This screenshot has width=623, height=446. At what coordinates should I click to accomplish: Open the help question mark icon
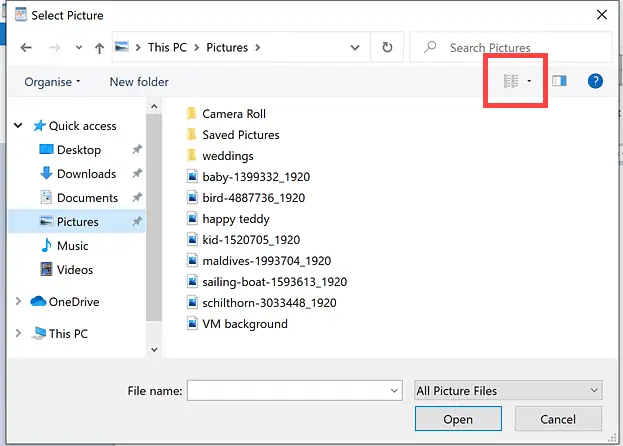click(x=595, y=81)
